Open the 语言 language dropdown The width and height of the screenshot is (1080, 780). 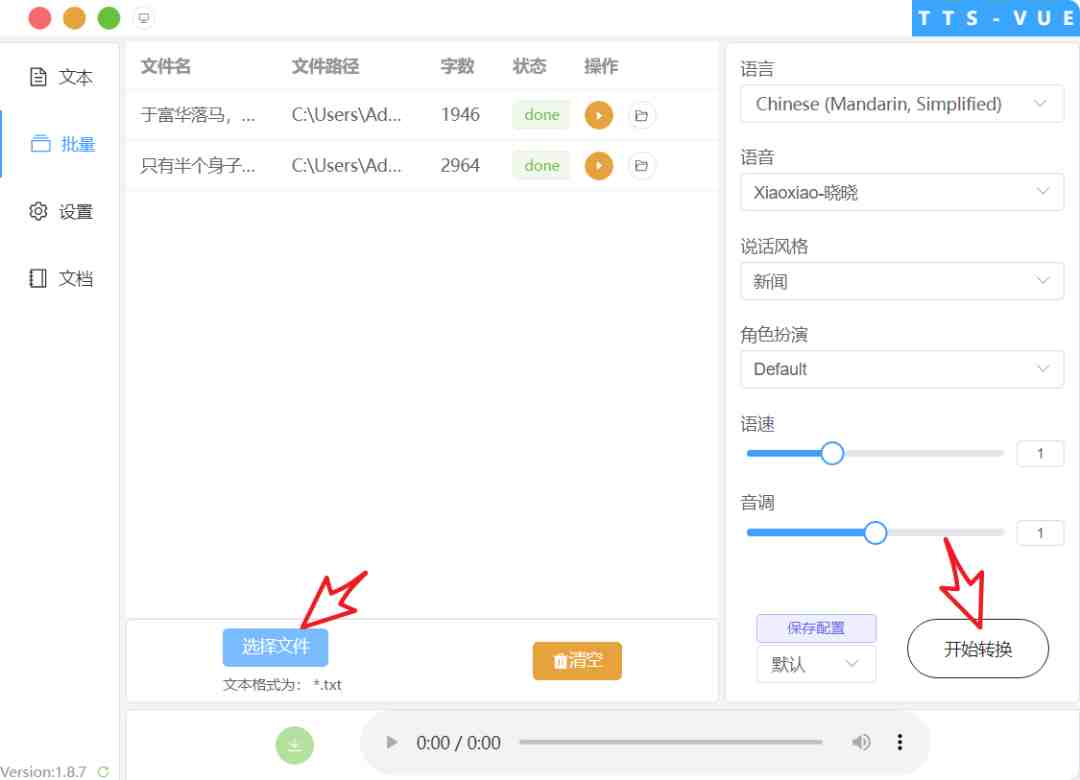coord(901,103)
